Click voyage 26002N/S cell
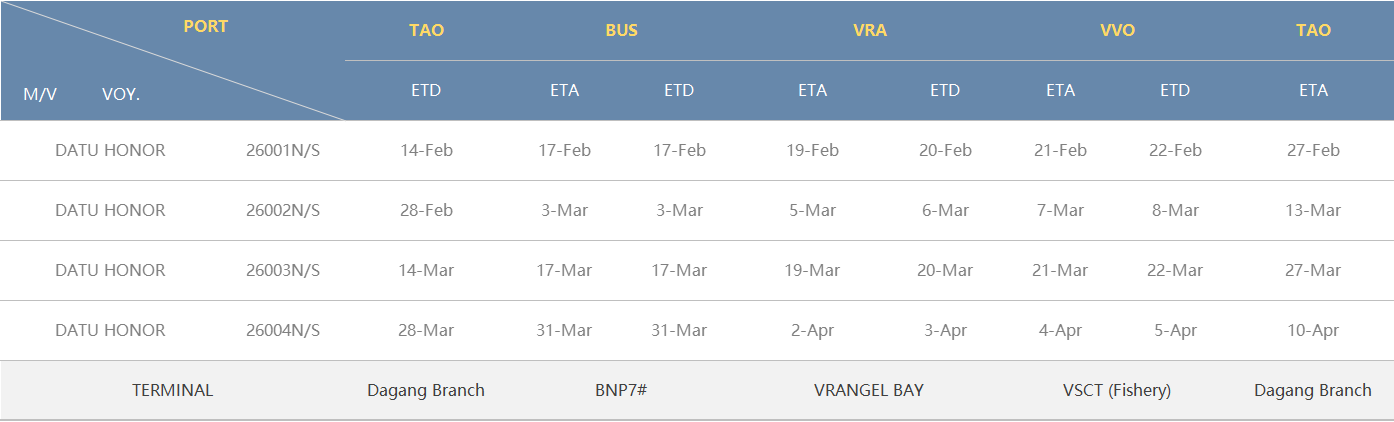 point(283,210)
